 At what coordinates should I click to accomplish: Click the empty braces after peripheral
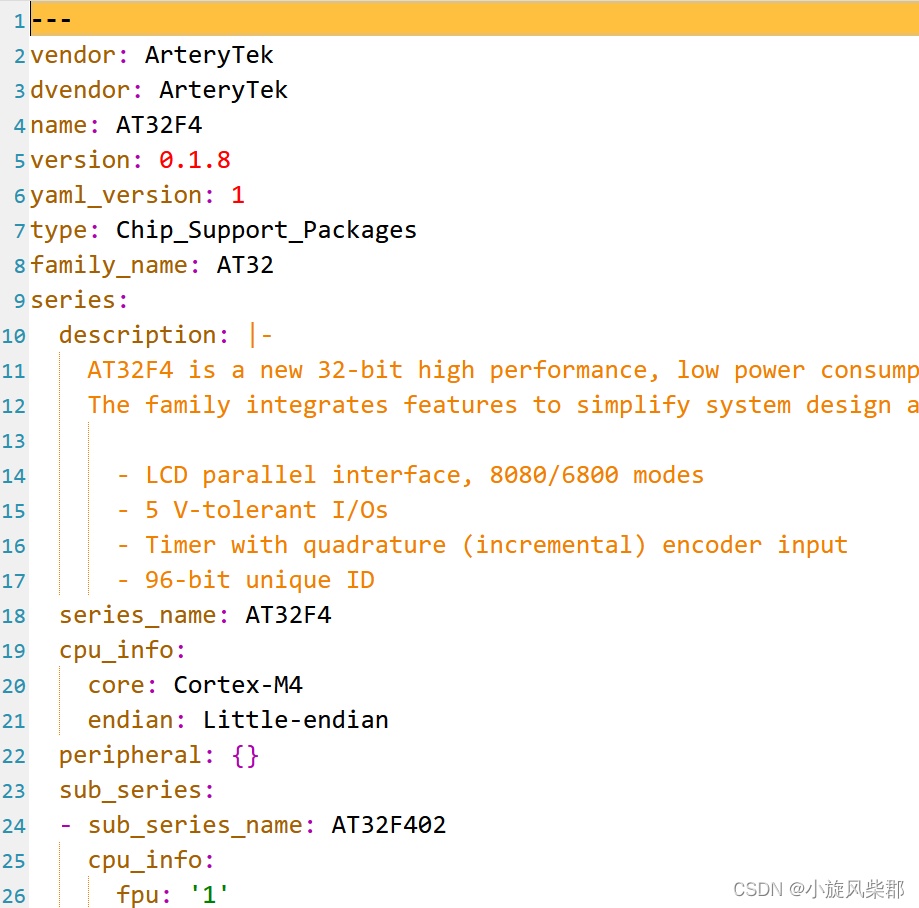(x=245, y=755)
